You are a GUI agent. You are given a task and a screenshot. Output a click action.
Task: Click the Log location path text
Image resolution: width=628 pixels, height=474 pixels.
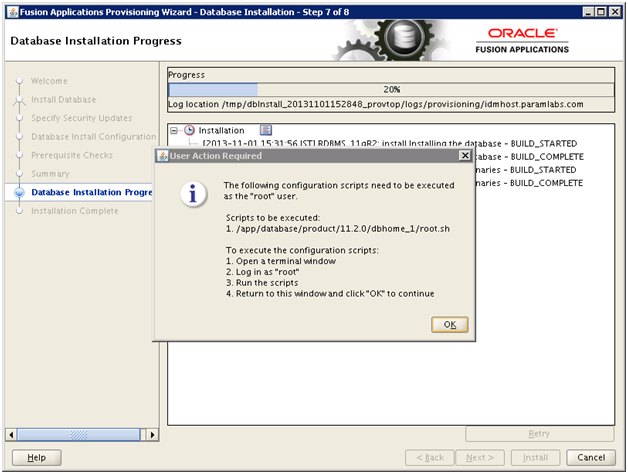point(375,104)
